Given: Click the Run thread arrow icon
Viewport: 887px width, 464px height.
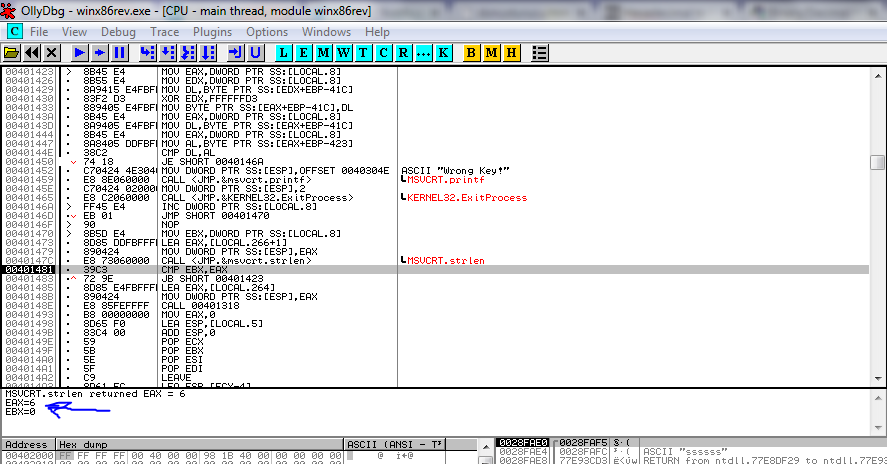Looking at the screenshot, I should click(x=100, y=53).
